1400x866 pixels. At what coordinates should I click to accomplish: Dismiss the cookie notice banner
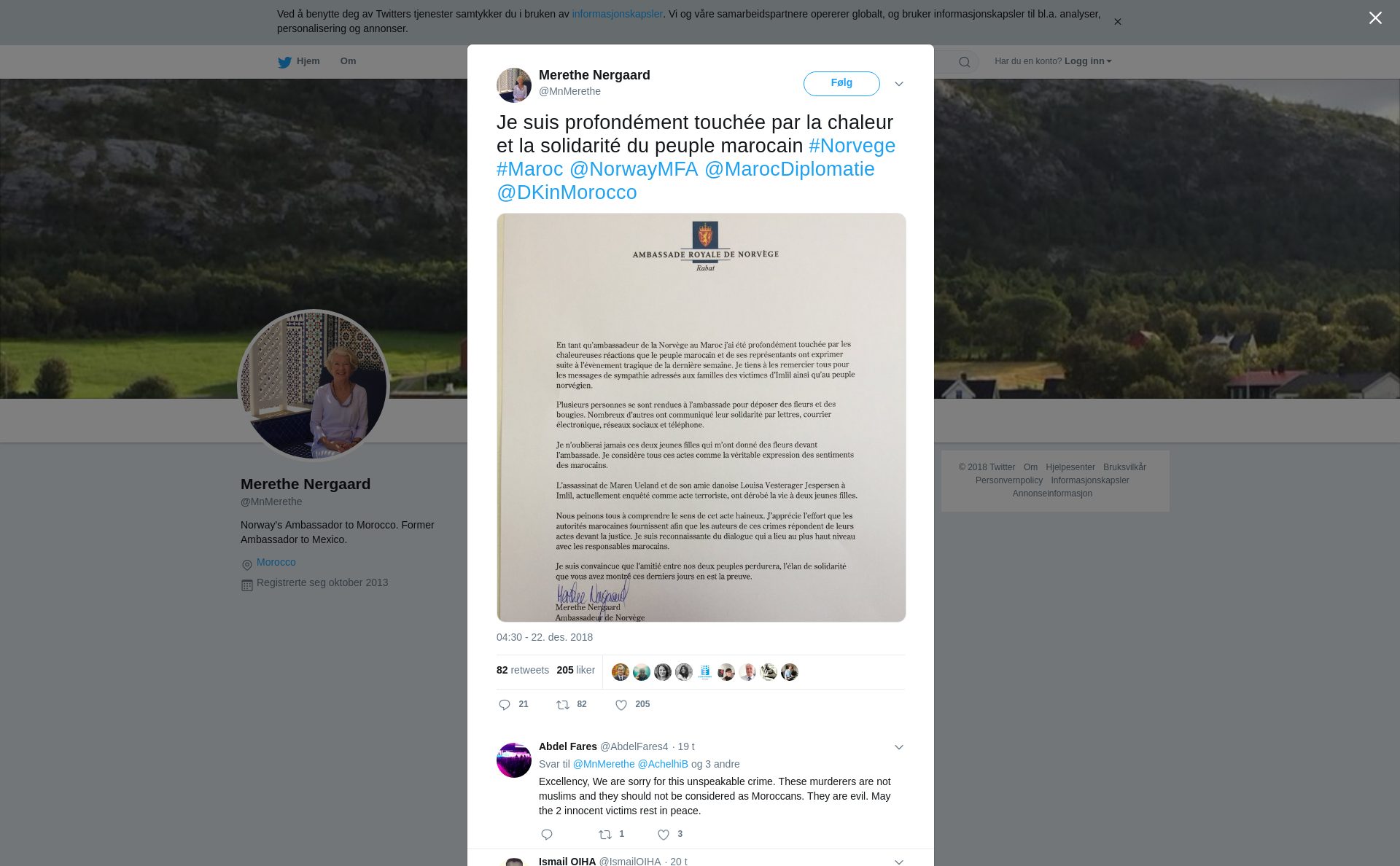click(1118, 22)
